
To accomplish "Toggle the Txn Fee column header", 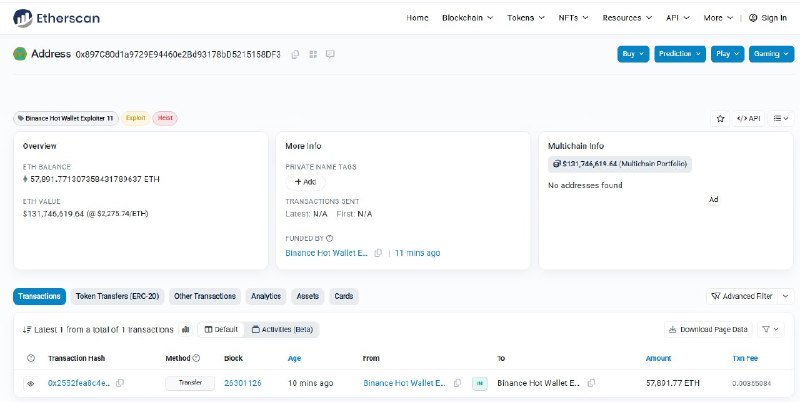I will pyautogui.click(x=745, y=358).
